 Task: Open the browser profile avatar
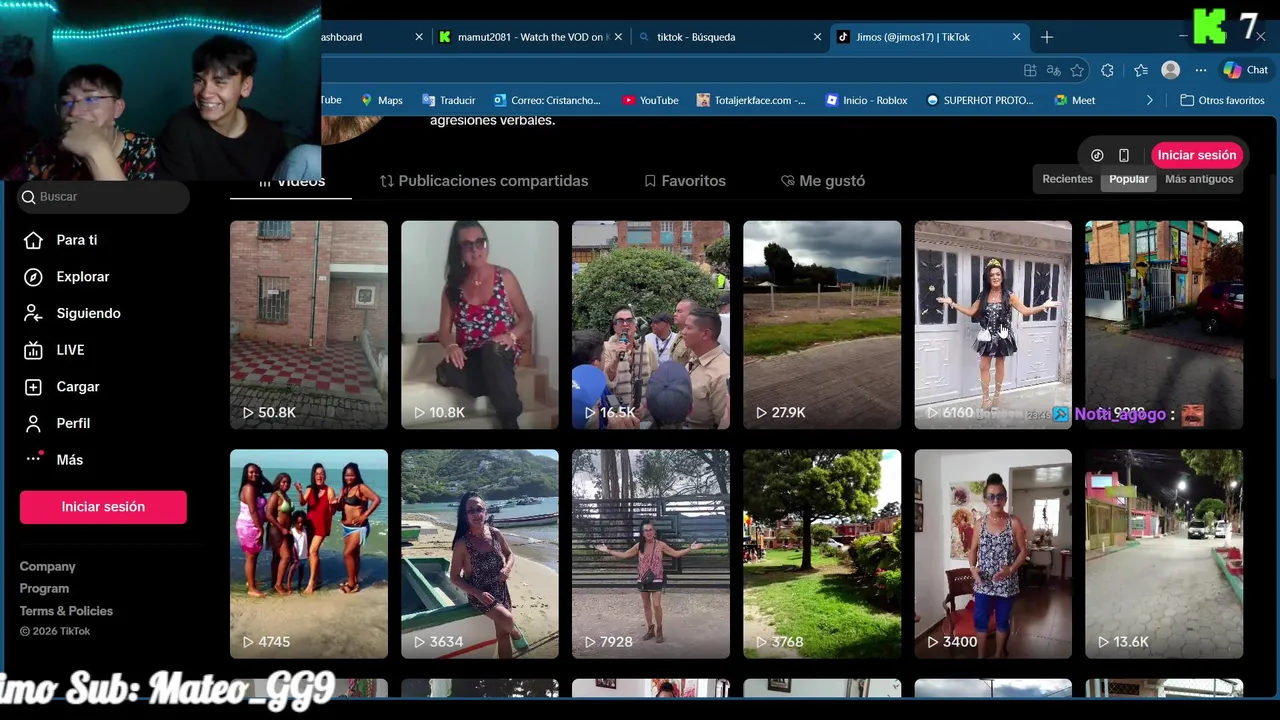(1170, 70)
